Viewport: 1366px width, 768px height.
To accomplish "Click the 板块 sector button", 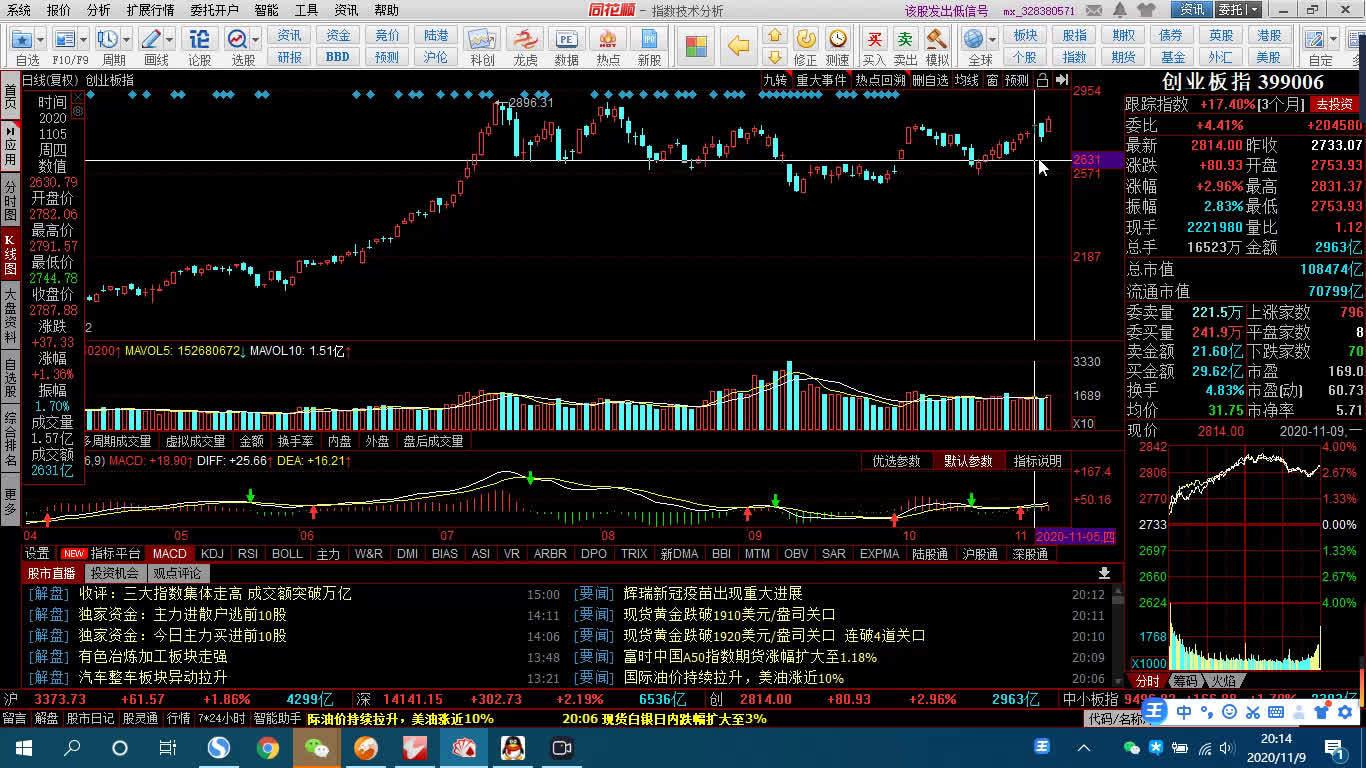I will tap(1025, 35).
